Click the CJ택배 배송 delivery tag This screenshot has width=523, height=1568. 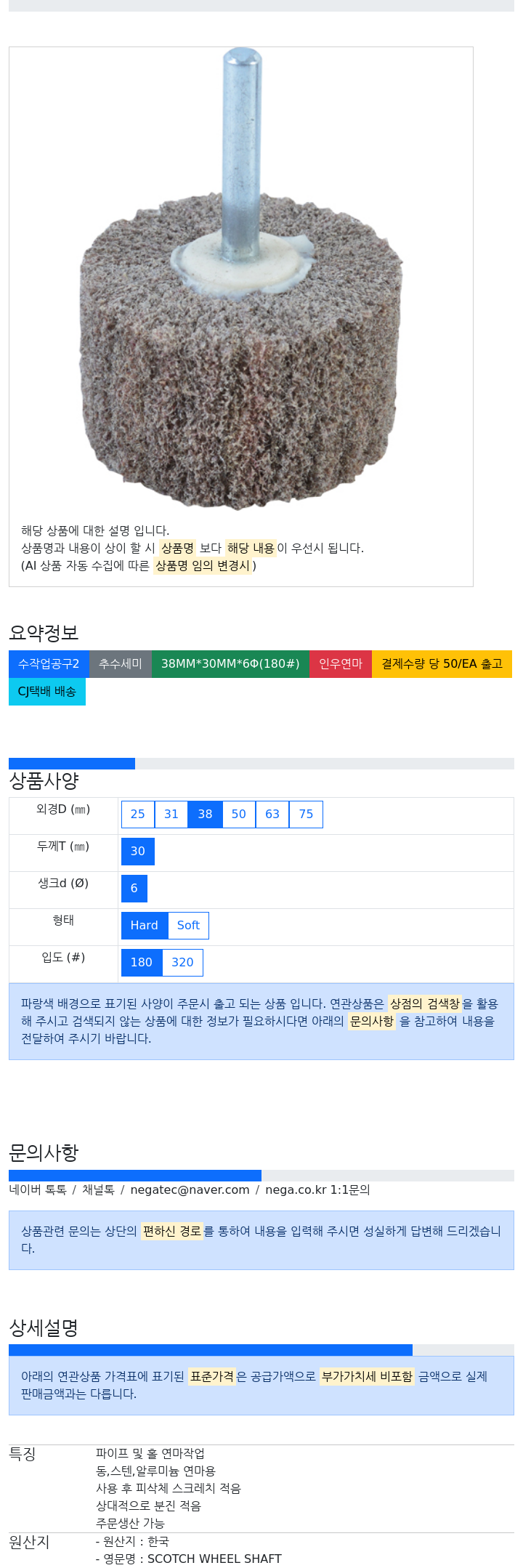pos(47,692)
